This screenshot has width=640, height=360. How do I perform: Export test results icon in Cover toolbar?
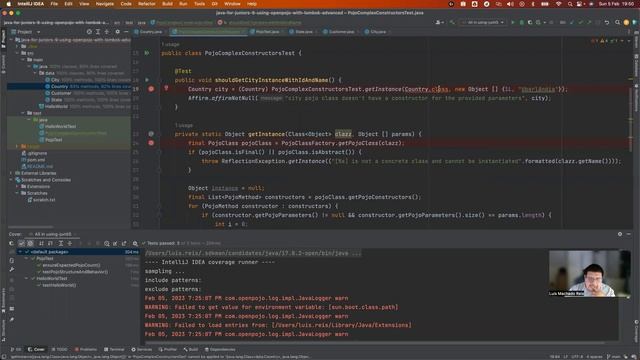click(x=124, y=243)
